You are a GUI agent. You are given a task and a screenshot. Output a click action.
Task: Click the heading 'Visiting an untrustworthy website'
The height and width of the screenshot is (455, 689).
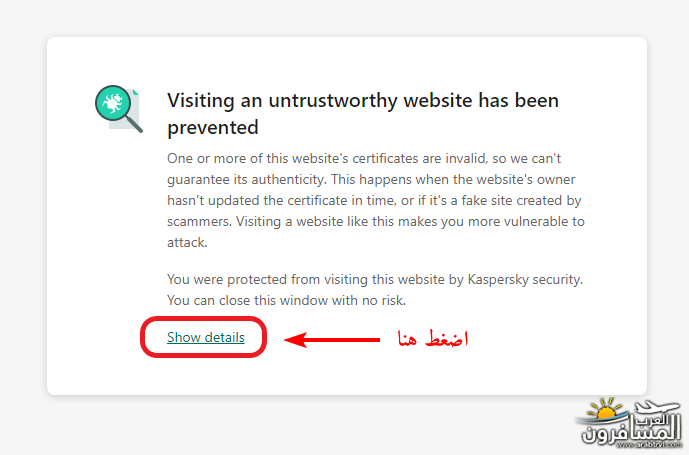[363, 100]
